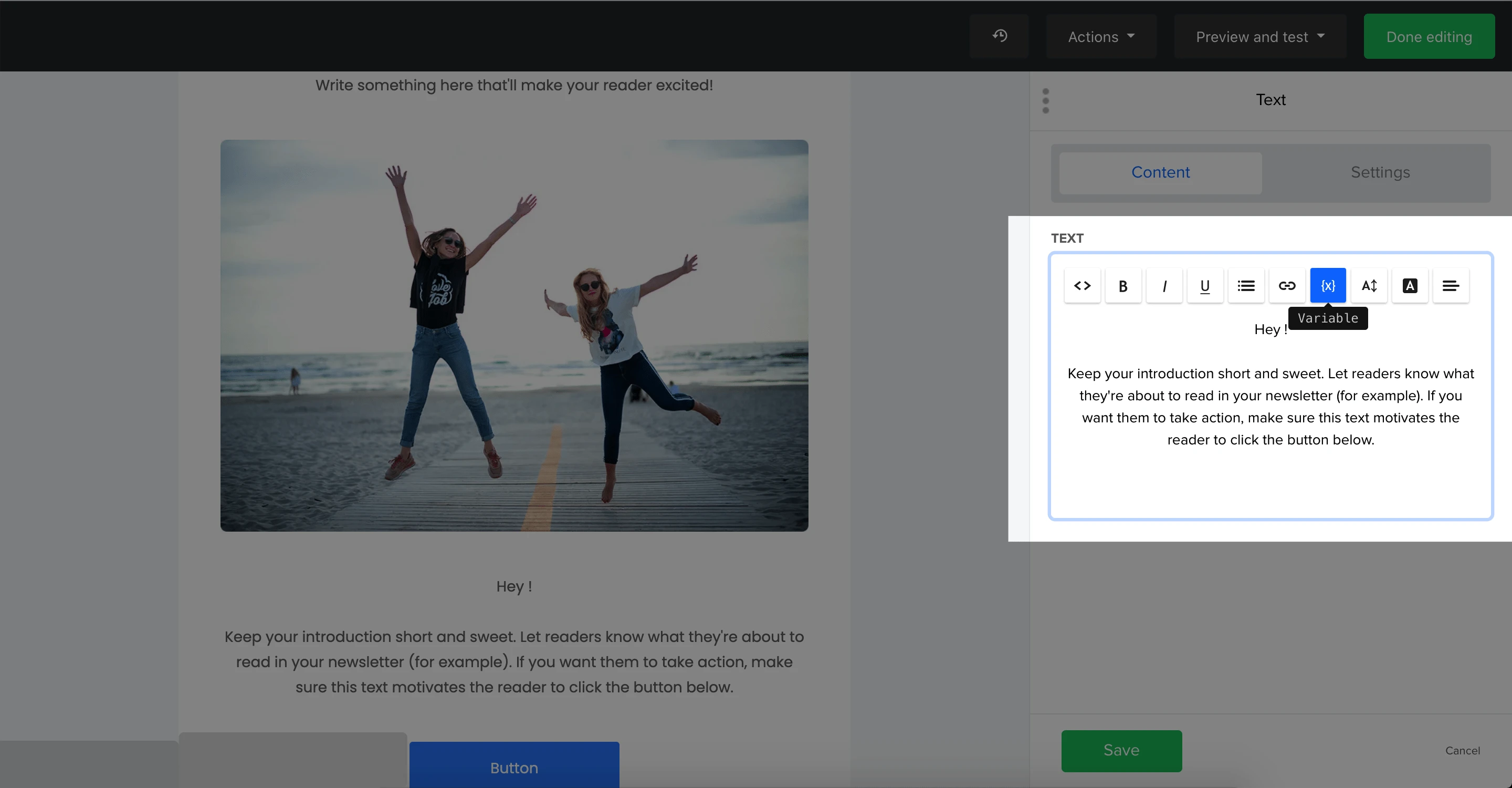
Task: Open the text color picker
Action: coord(1410,286)
